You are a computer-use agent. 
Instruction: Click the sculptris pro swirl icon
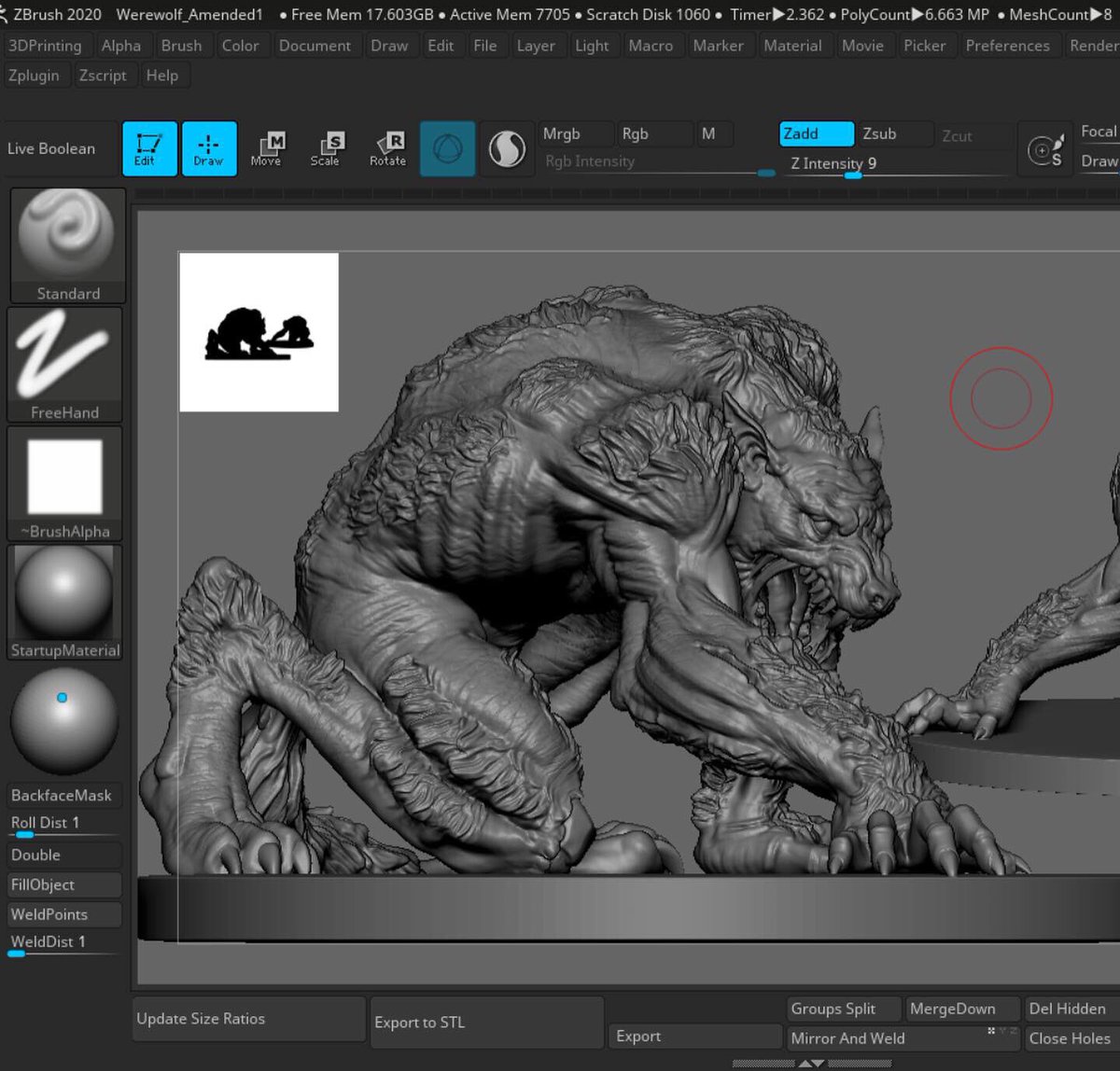(x=507, y=148)
